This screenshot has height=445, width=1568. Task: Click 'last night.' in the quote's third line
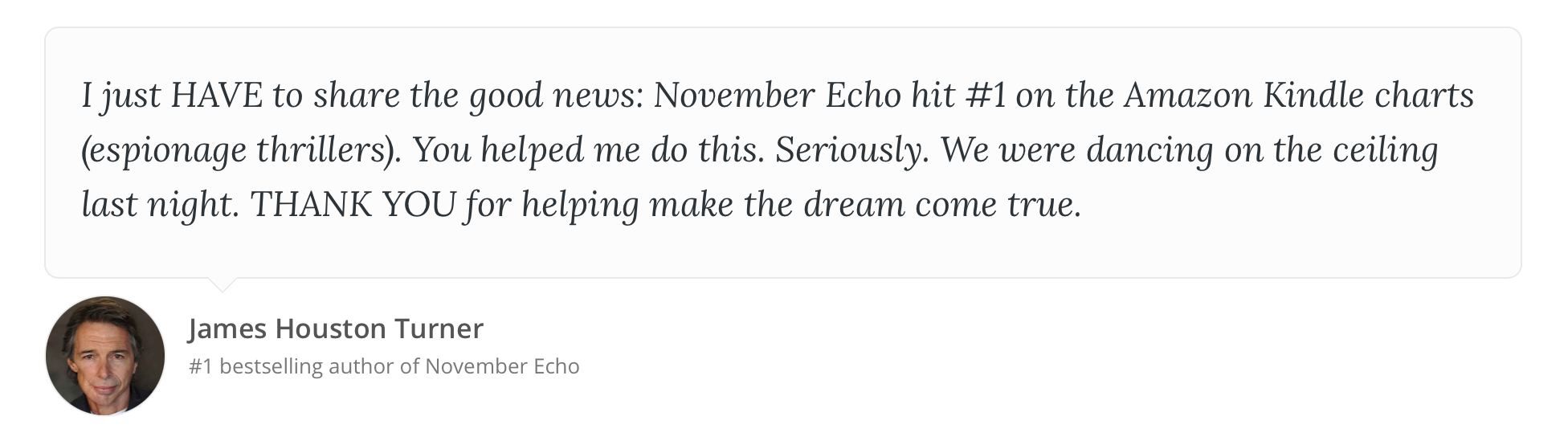(161, 205)
